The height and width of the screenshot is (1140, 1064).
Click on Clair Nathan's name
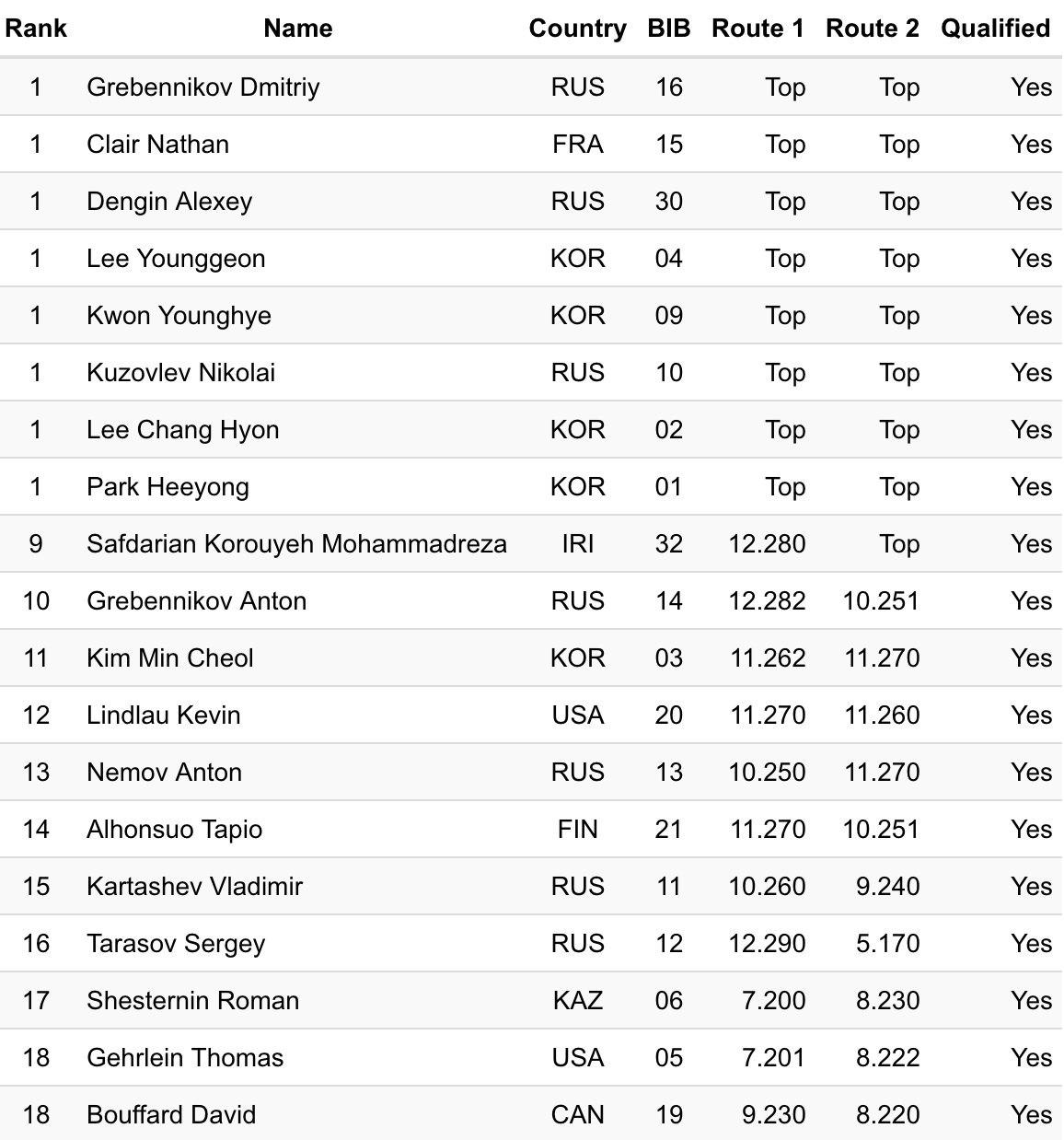[157, 145]
